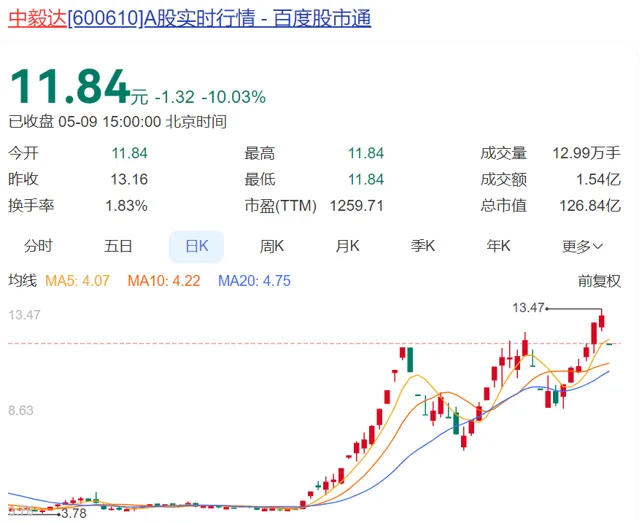The height and width of the screenshot is (523, 639).
Task: Click the 成交额 value 1.54亿
Action: (x=598, y=179)
